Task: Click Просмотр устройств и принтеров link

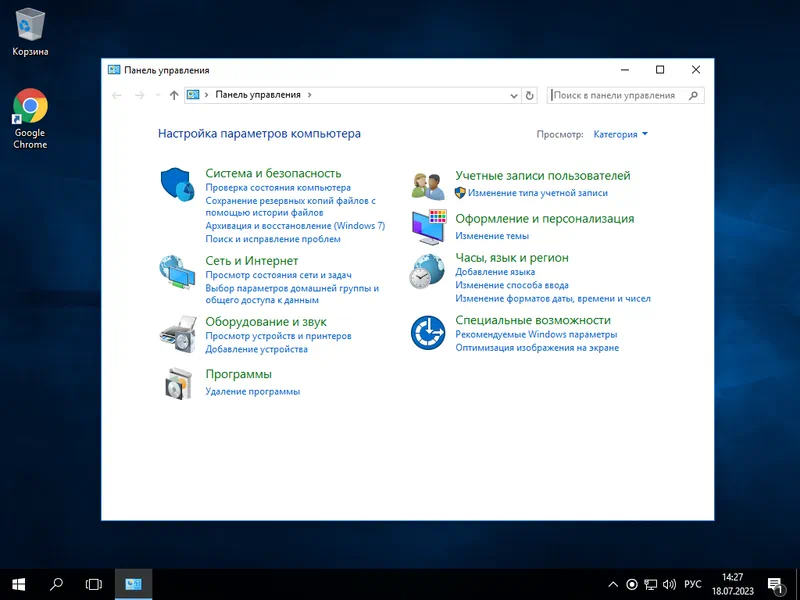Action: pos(278,336)
